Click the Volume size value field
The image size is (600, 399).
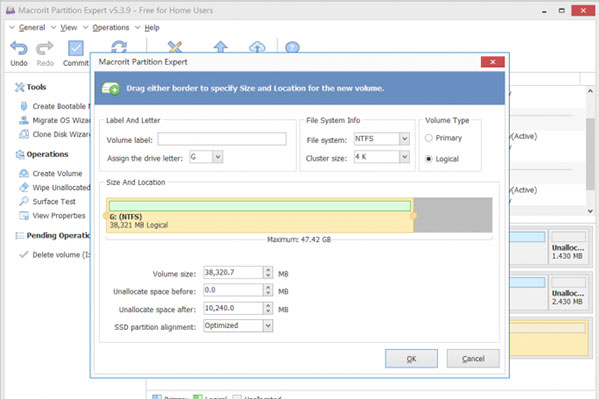[233, 272]
